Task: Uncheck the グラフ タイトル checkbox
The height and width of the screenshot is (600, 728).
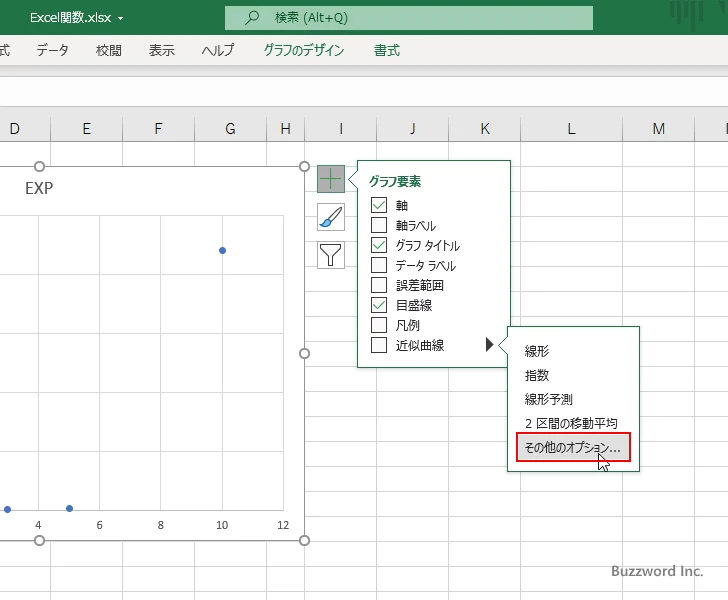Action: [x=379, y=245]
